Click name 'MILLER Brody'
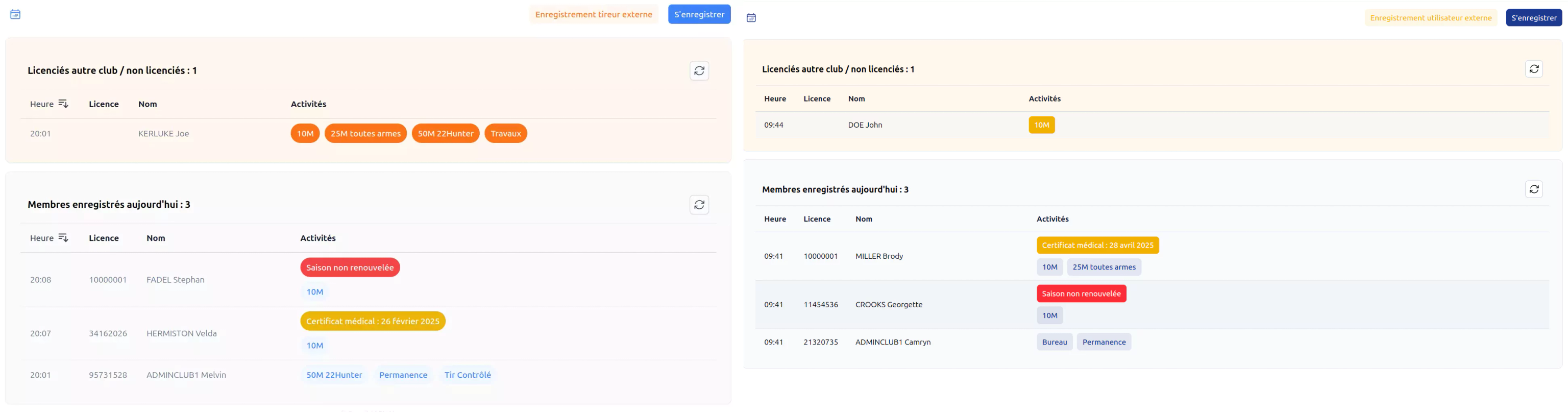1568x415 pixels. 879,256
